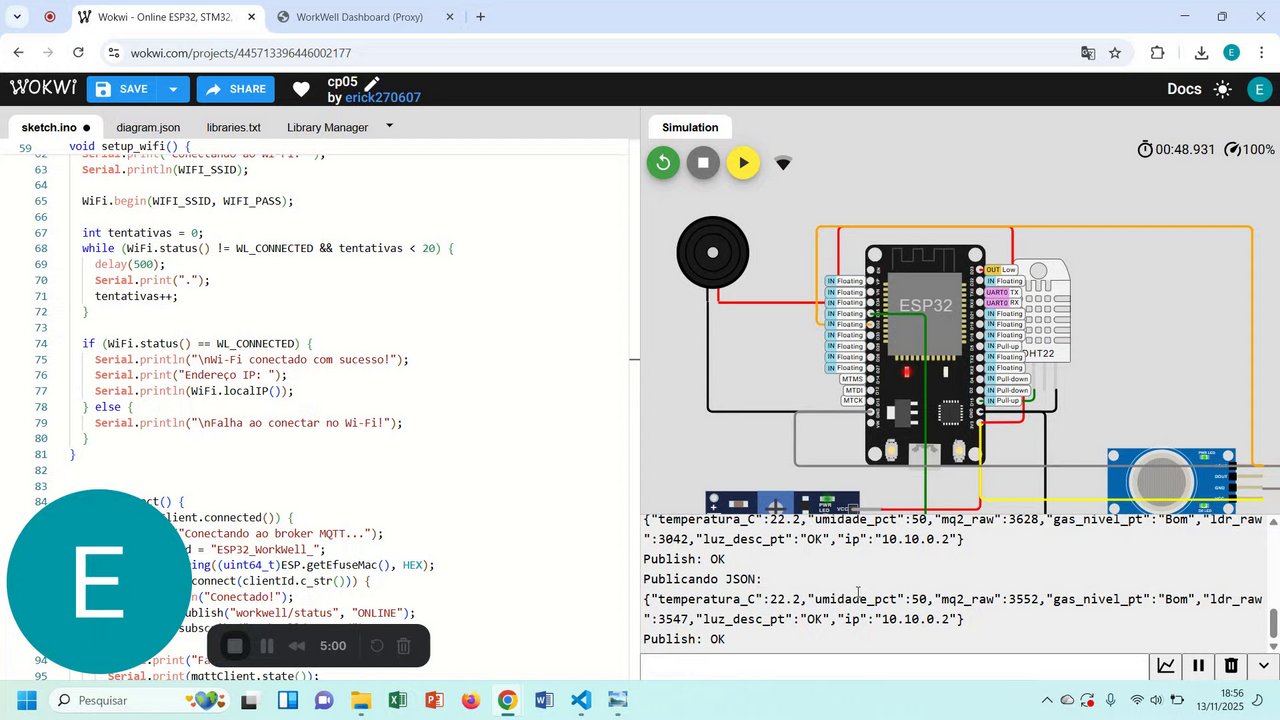Open Visual Studio Code from the taskbar
The image size is (1280, 720).
581,700
